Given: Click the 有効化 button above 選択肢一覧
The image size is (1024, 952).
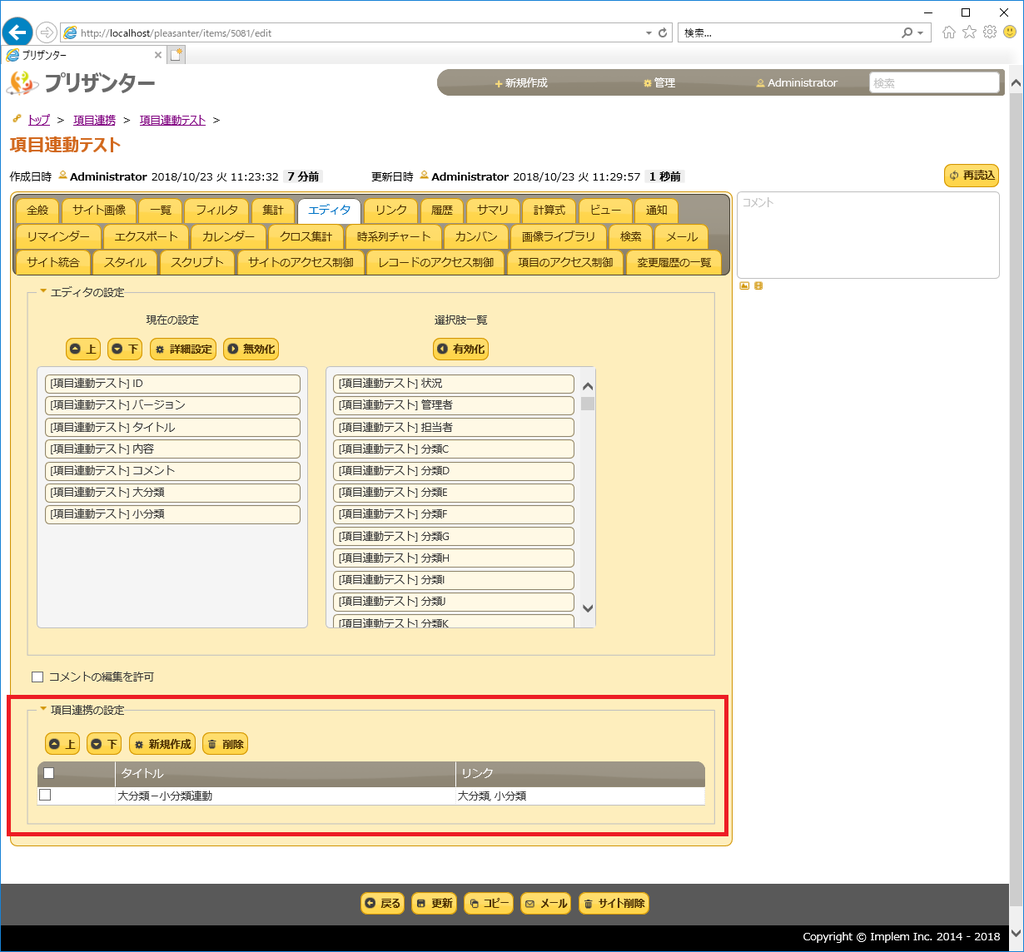Looking at the screenshot, I should (461, 349).
